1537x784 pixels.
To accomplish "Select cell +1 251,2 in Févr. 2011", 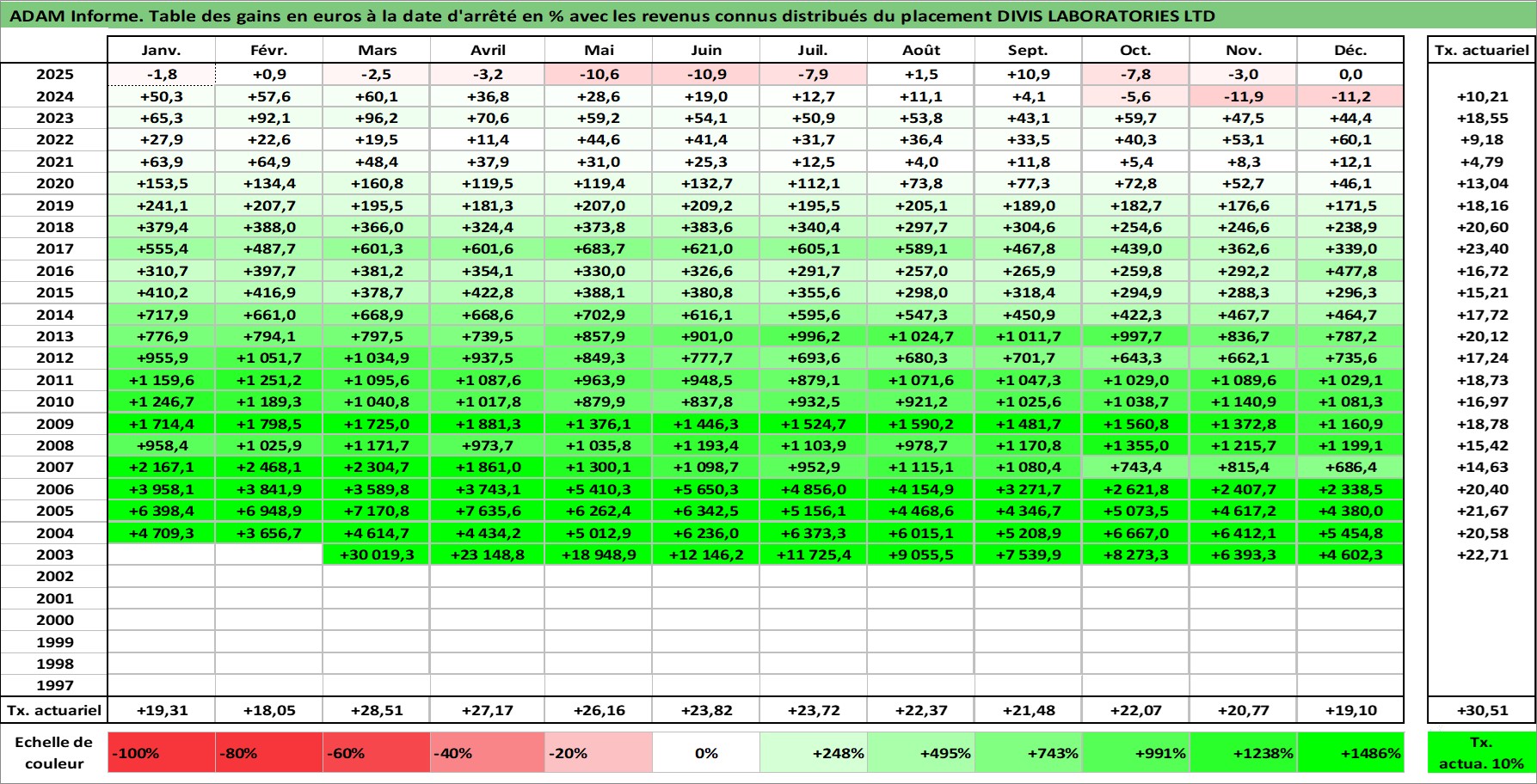I will coord(269,380).
